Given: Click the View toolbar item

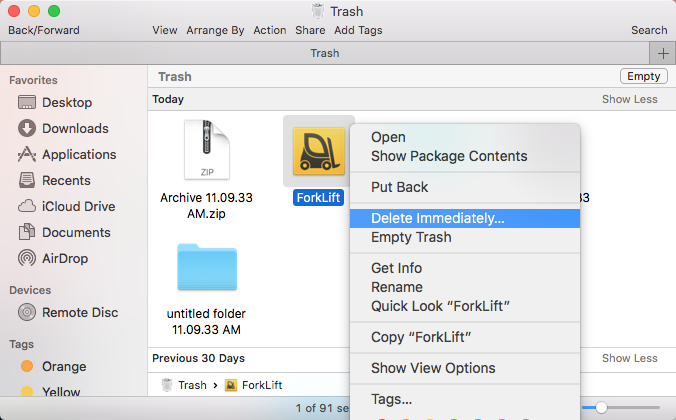Looking at the screenshot, I should click(165, 30).
